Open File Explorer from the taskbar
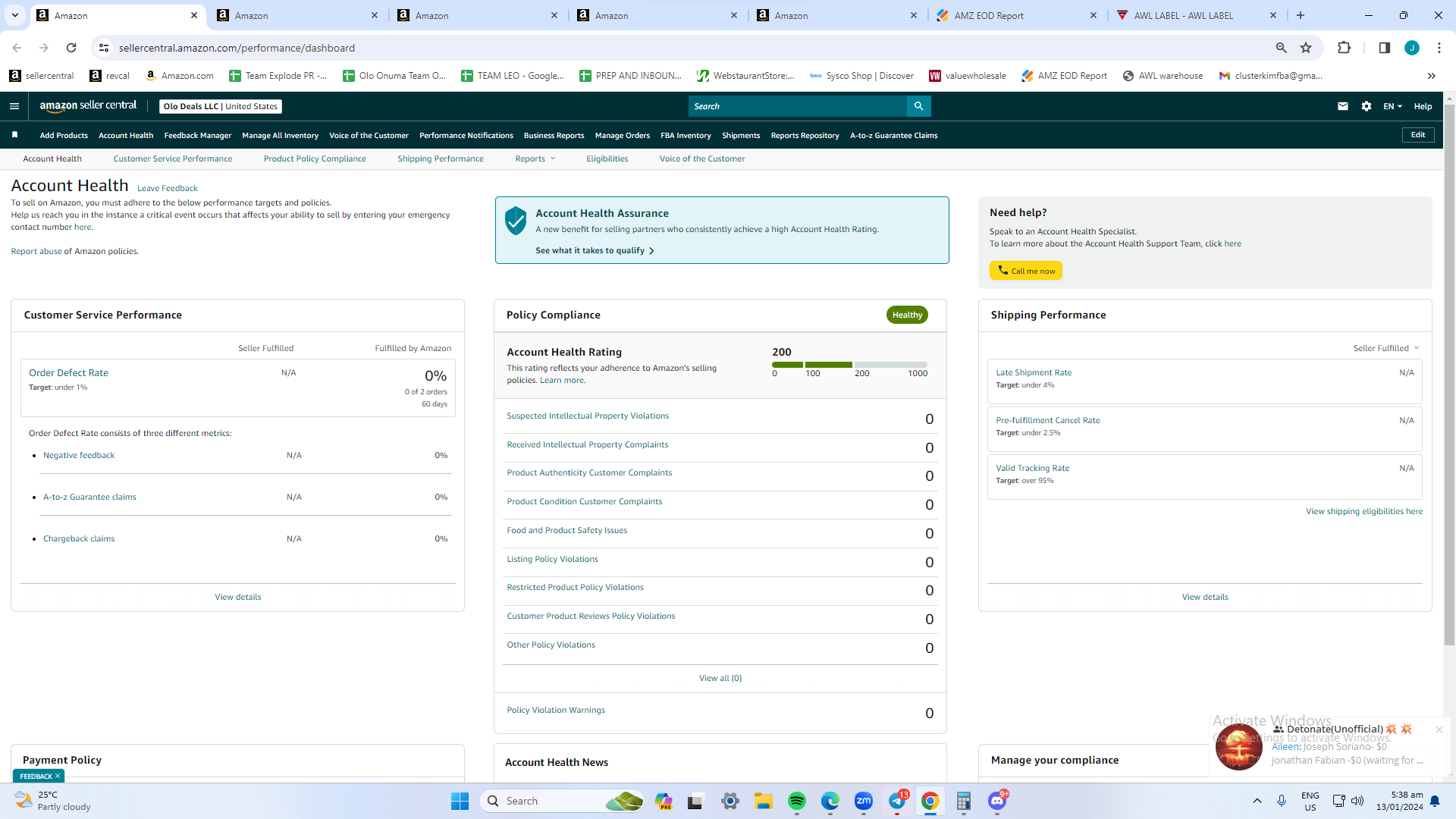1456x819 pixels. click(x=764, y=801)
